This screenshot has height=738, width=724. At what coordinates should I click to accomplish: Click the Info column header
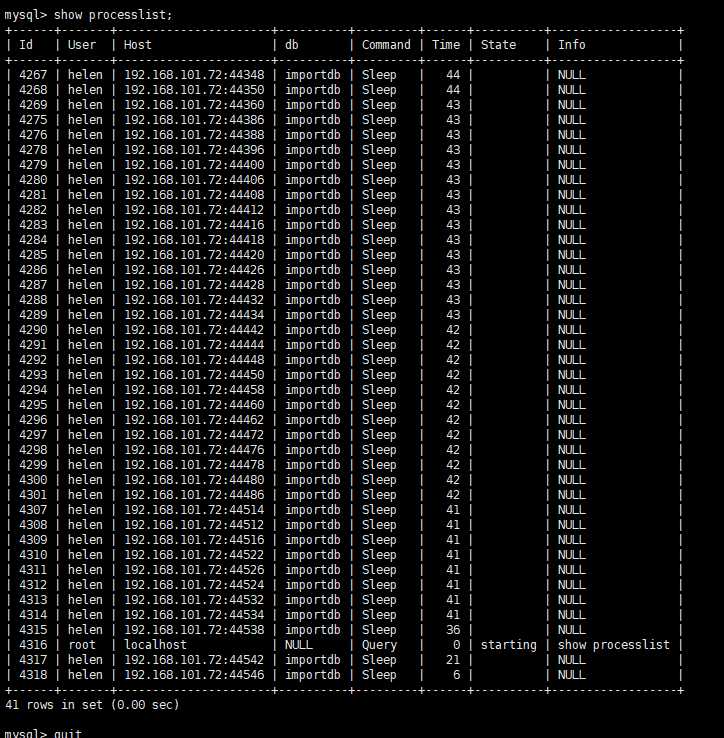pyautogui.click(x=571, y=45)
